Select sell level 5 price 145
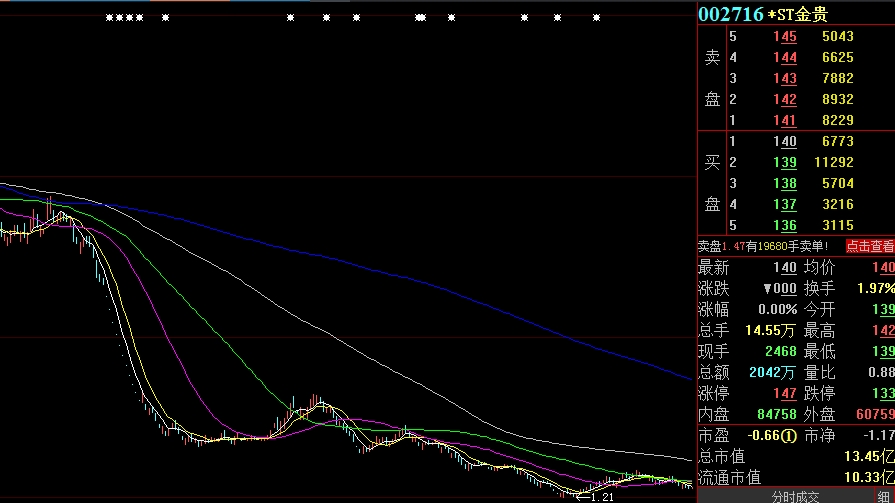 tap(785, 37)
